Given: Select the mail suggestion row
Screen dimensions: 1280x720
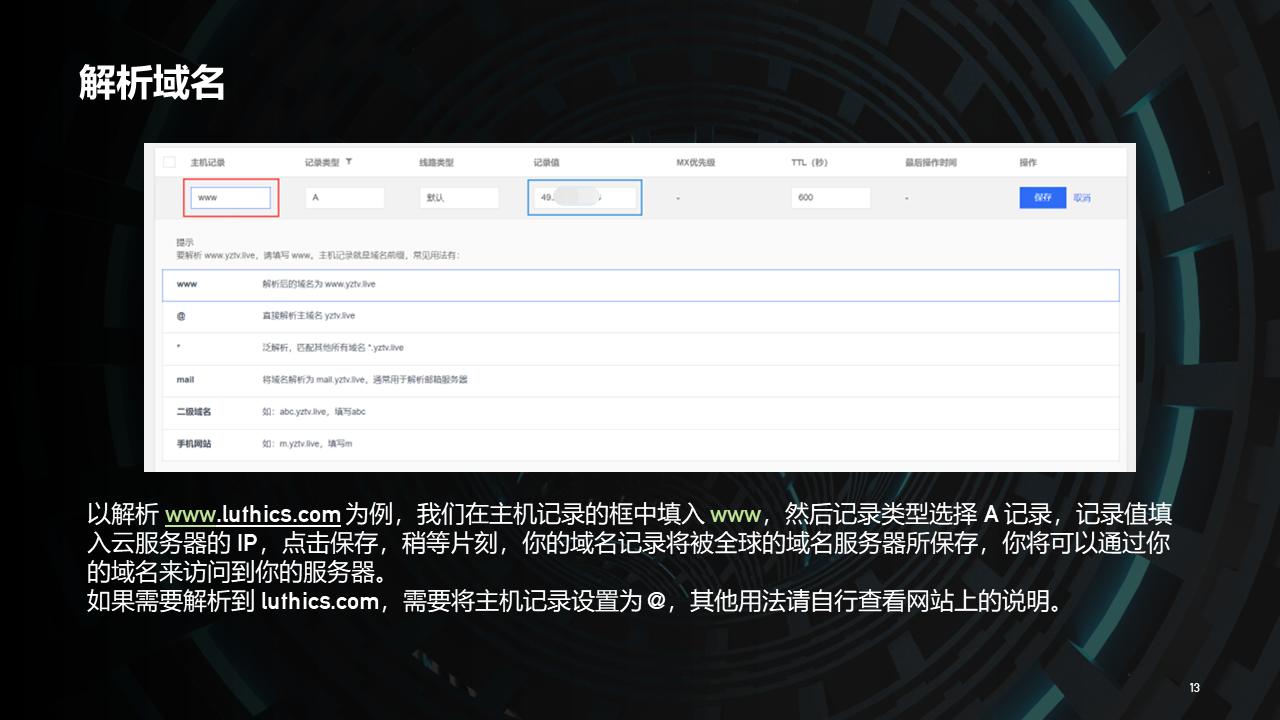Looking at the screenshot, I should click(640, 380).
